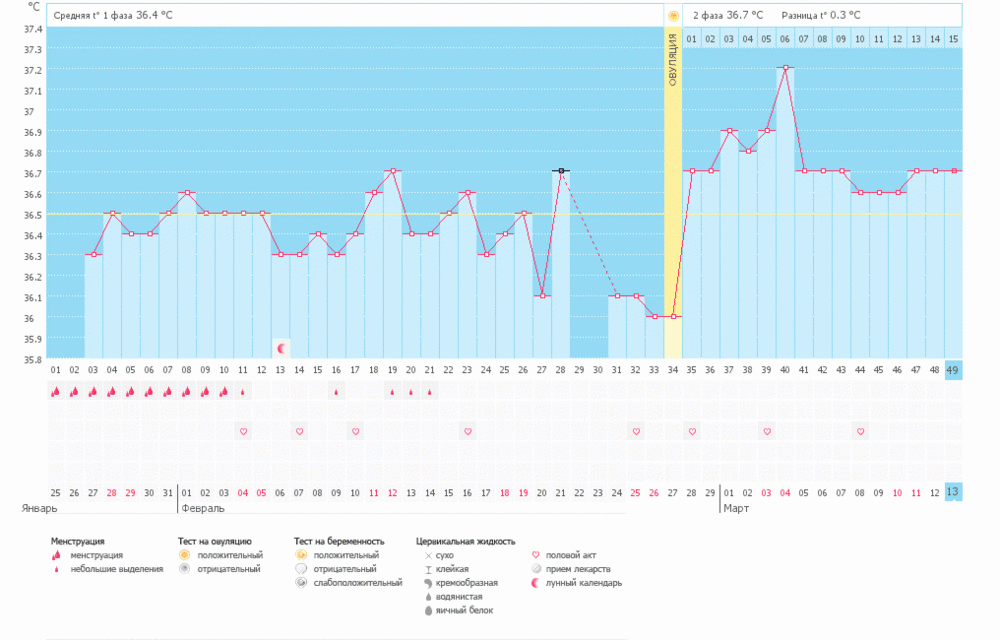Click the sun icon beside "2 фаза" header

coord(673,15)
